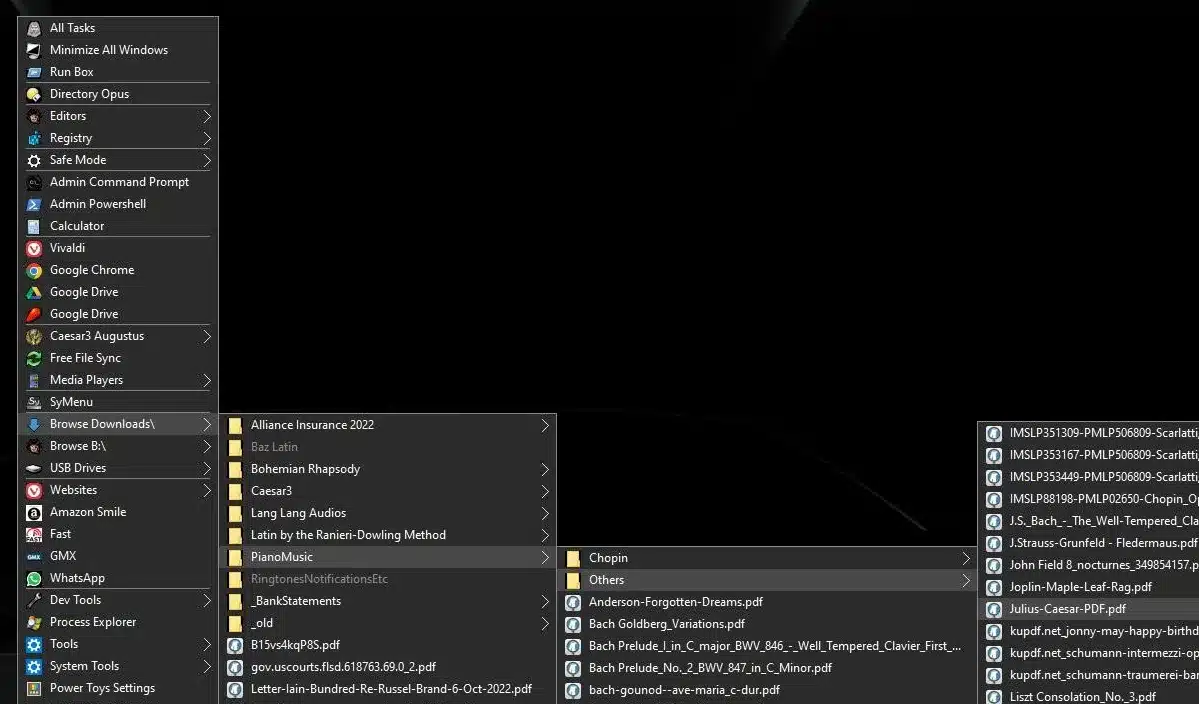Open Google Chrome

[91, 269]
